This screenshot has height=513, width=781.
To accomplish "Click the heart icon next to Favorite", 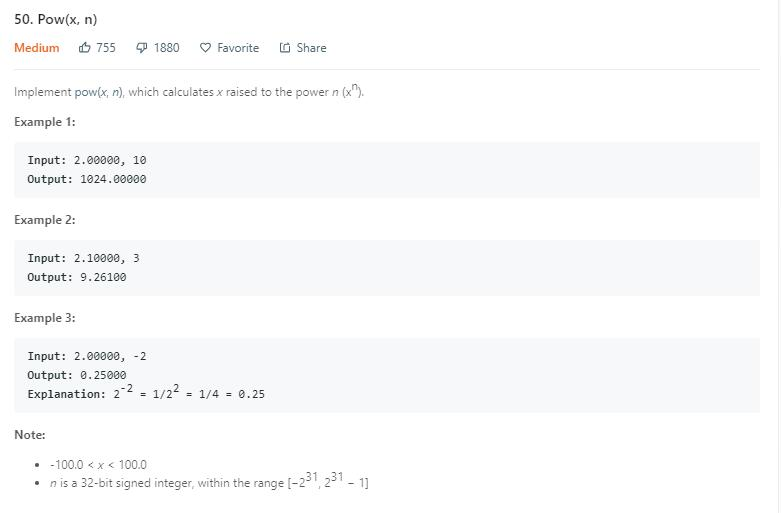I will click(x=205, y=48).
